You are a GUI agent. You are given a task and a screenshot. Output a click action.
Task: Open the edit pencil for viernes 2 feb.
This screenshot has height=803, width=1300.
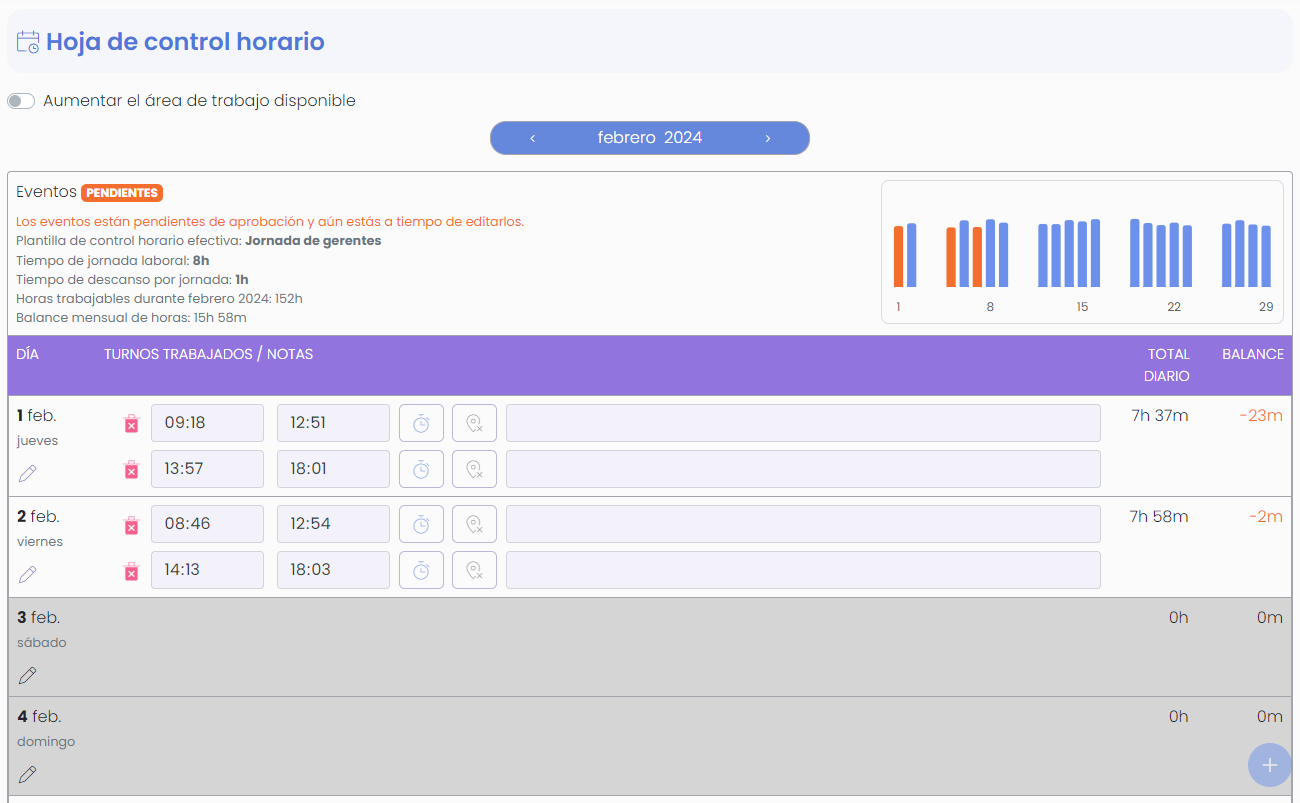coord(27,573)
